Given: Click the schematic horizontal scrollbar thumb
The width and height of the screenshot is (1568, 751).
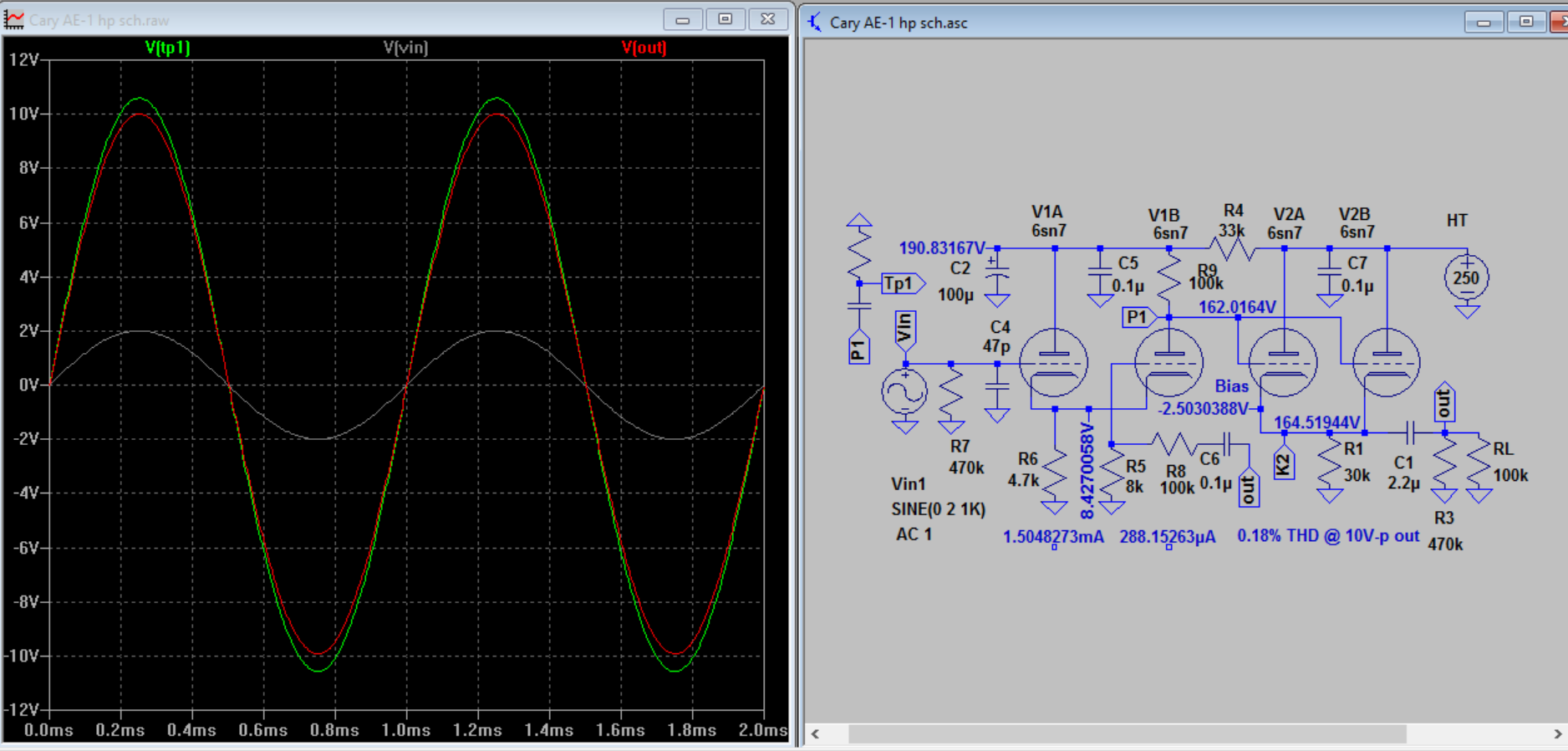Looking at the screenshot, I should pos(1127,734).
